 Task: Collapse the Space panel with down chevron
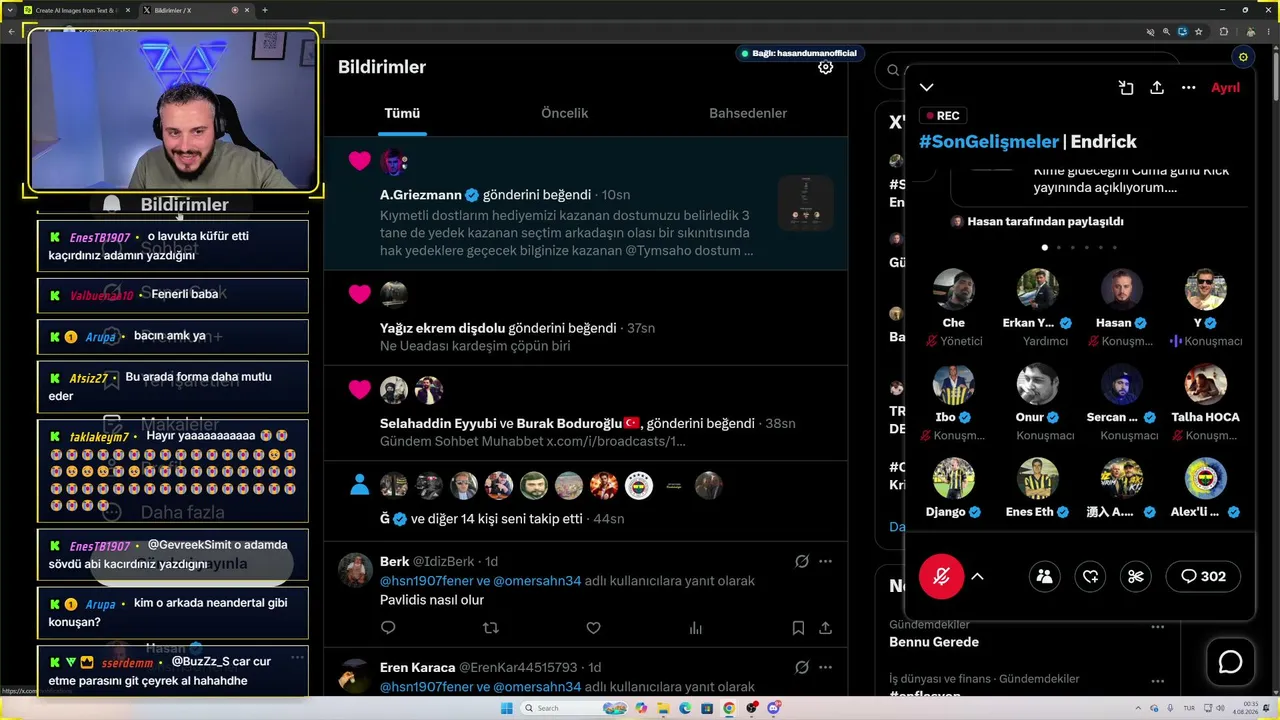(927, 88)
